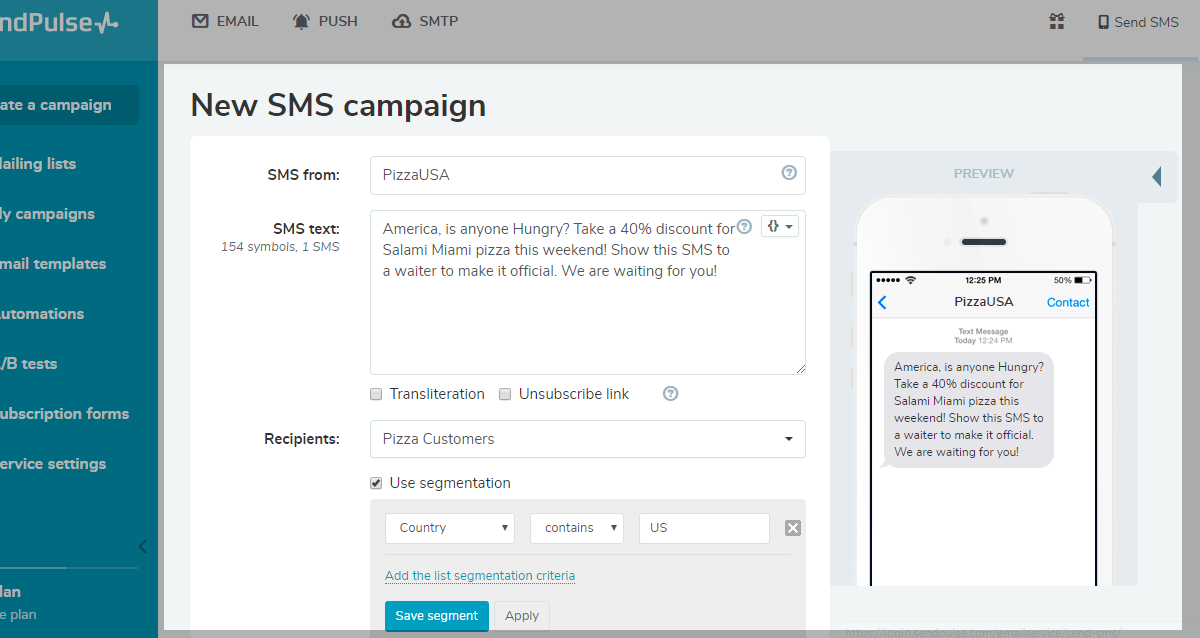Enable the Unsubscribe link checkbox
The width and height of the screenshot is (1200, 638).
[x=504, y=393]
